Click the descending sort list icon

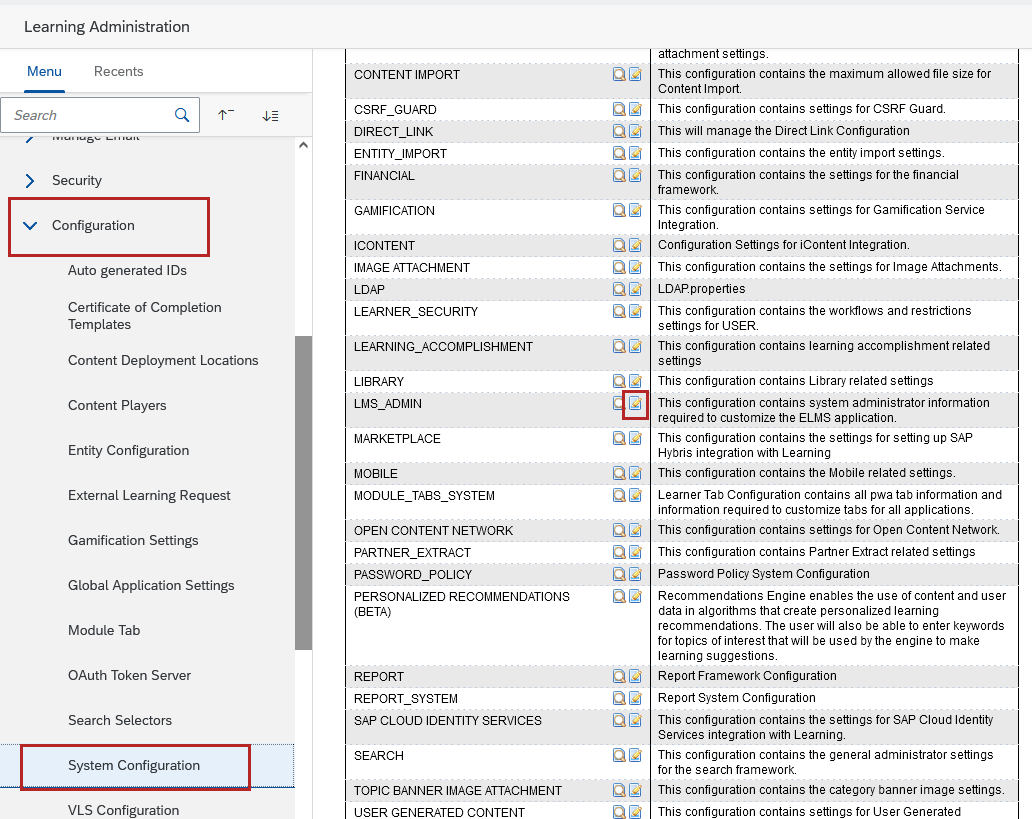click(270, 115)
